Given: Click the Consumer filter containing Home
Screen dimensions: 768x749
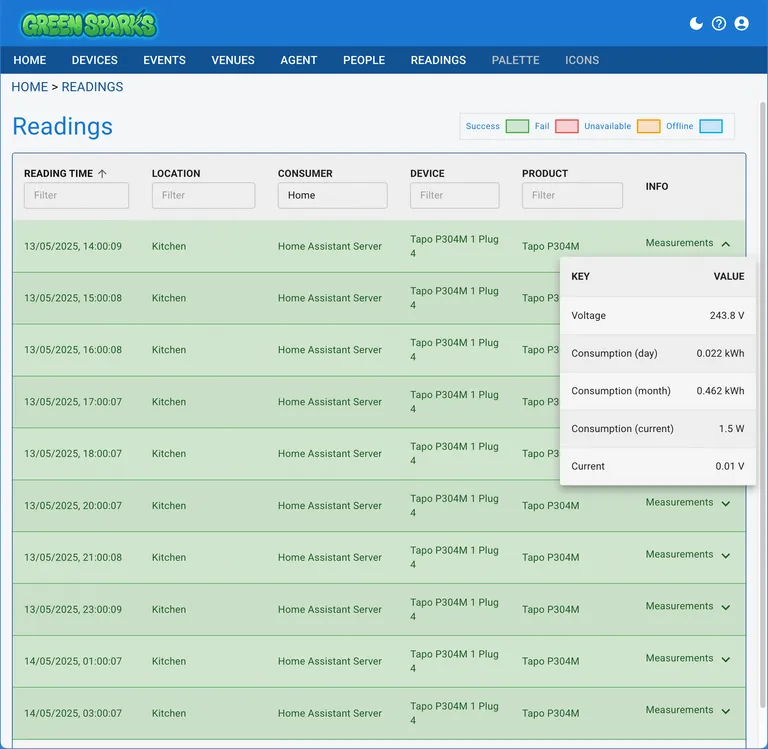Looking at the screenshot, I should tap(332, 195).
